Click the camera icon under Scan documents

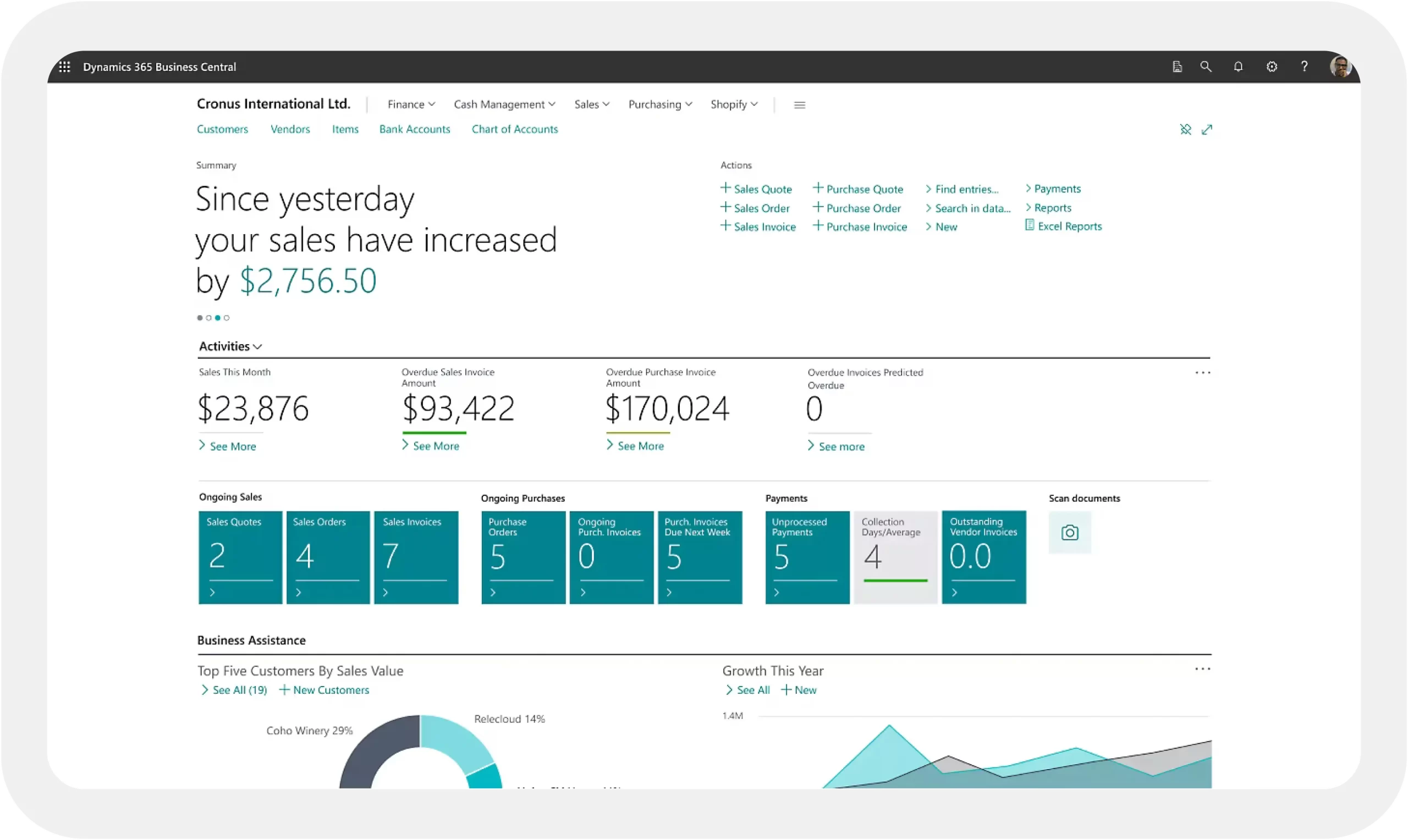point(1069,533)
